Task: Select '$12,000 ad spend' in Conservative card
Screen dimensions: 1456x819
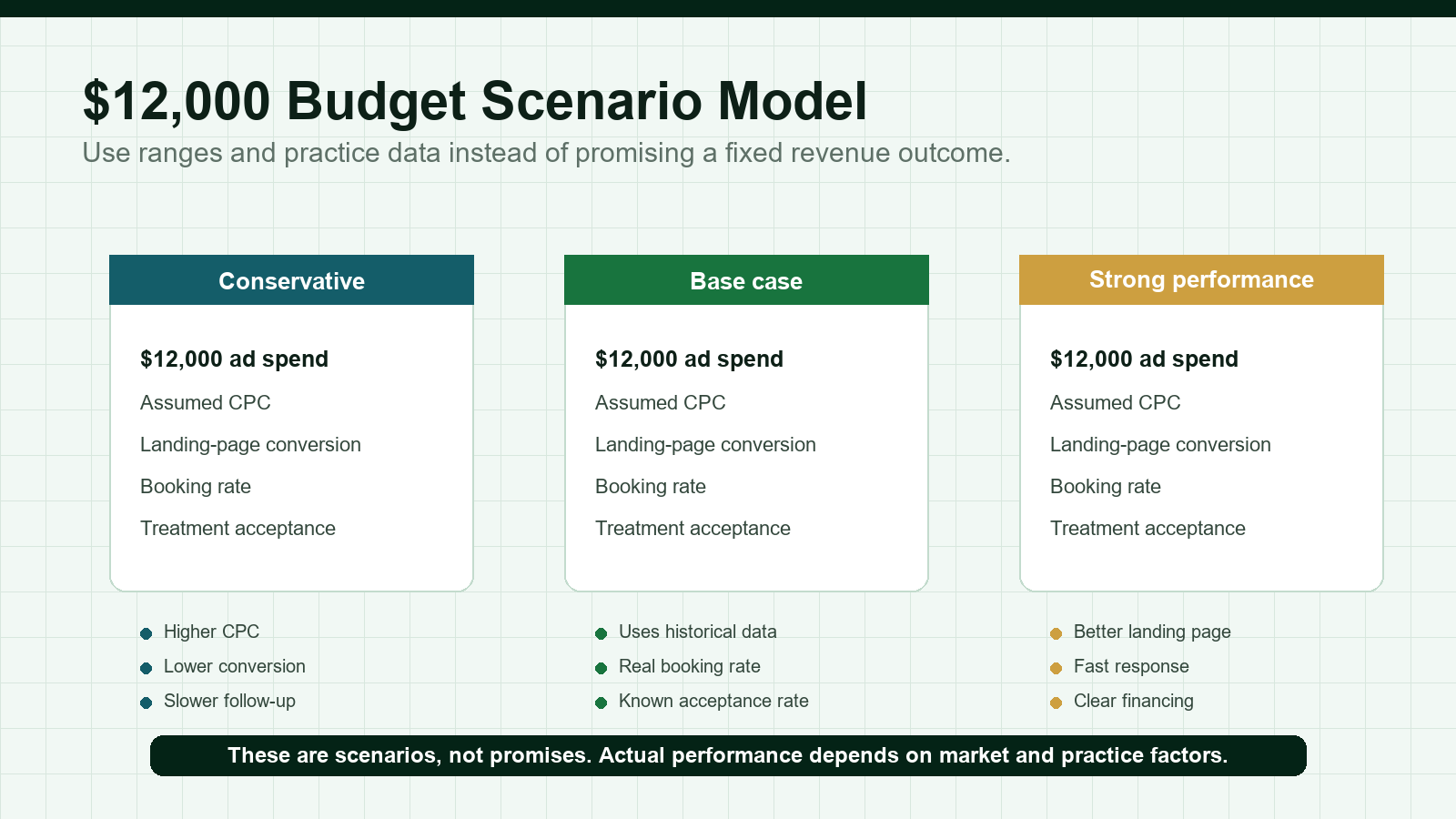Action: (x=234, y=359)
